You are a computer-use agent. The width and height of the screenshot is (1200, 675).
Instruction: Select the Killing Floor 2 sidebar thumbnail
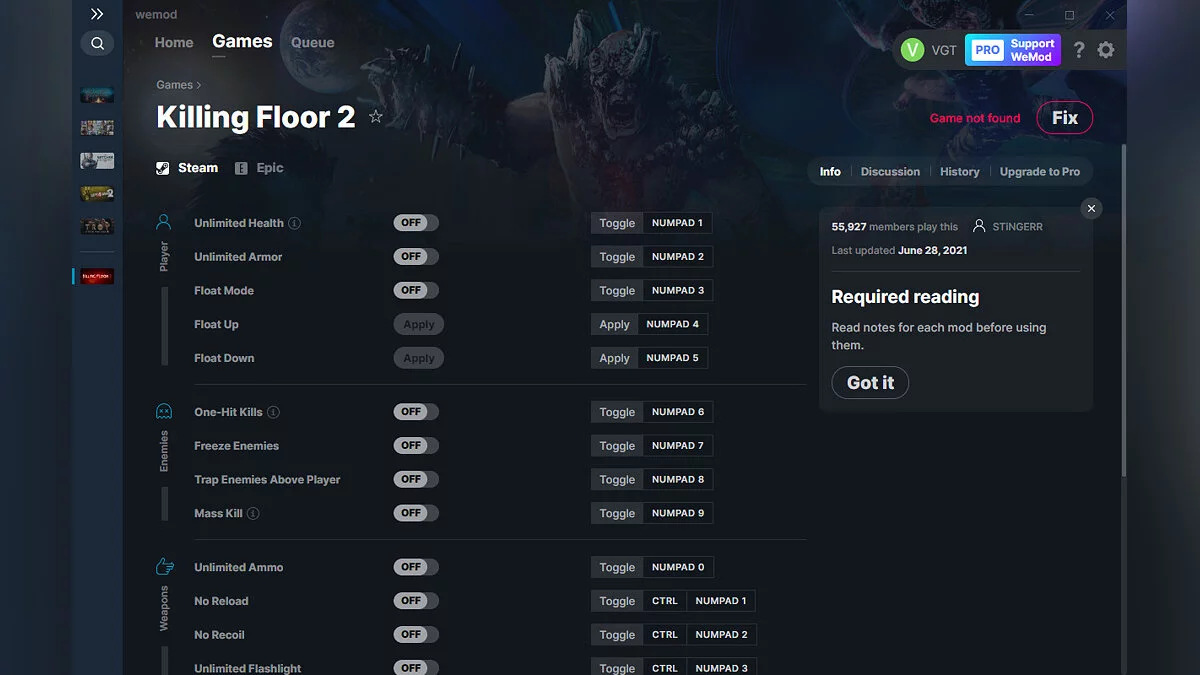[97, 276]
